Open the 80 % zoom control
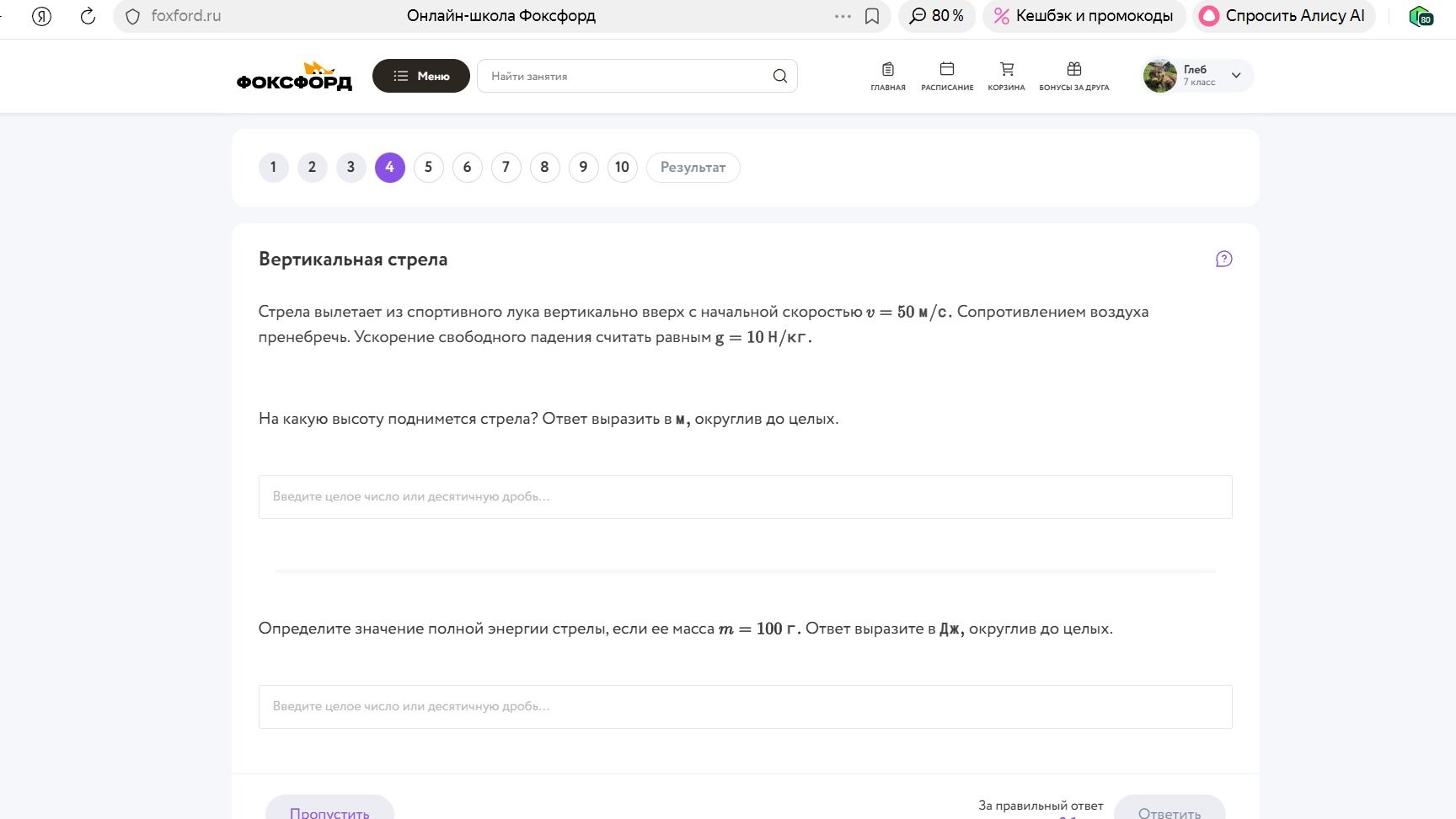 [x=937, y=16]
